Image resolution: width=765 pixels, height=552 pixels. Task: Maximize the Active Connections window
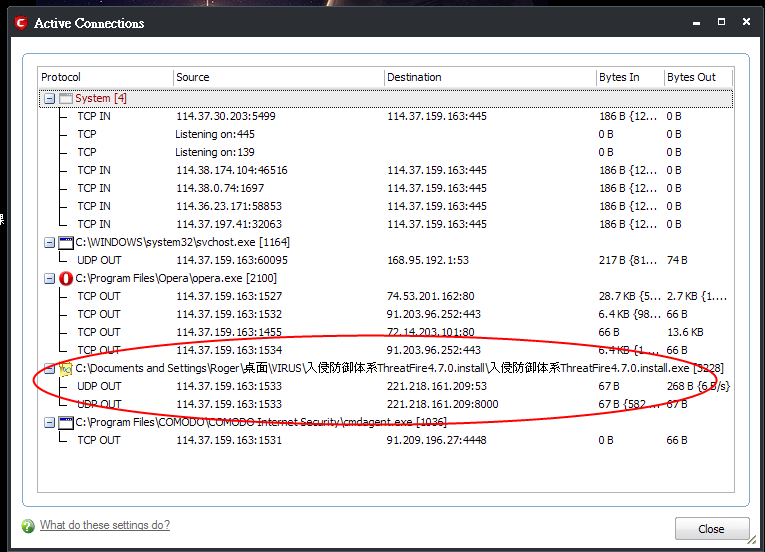click(721, 22)
